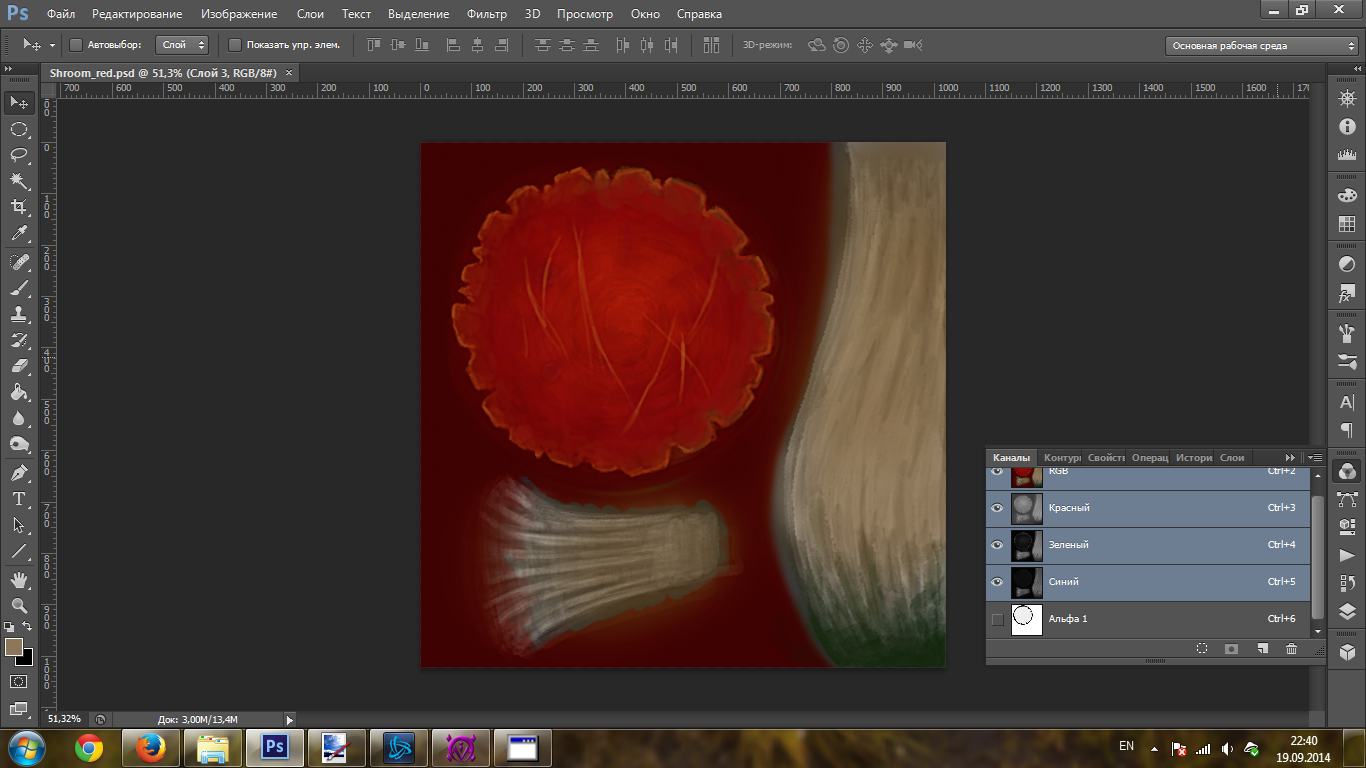
Task: Select the Синий channel row
Action: click(1150, 582)
